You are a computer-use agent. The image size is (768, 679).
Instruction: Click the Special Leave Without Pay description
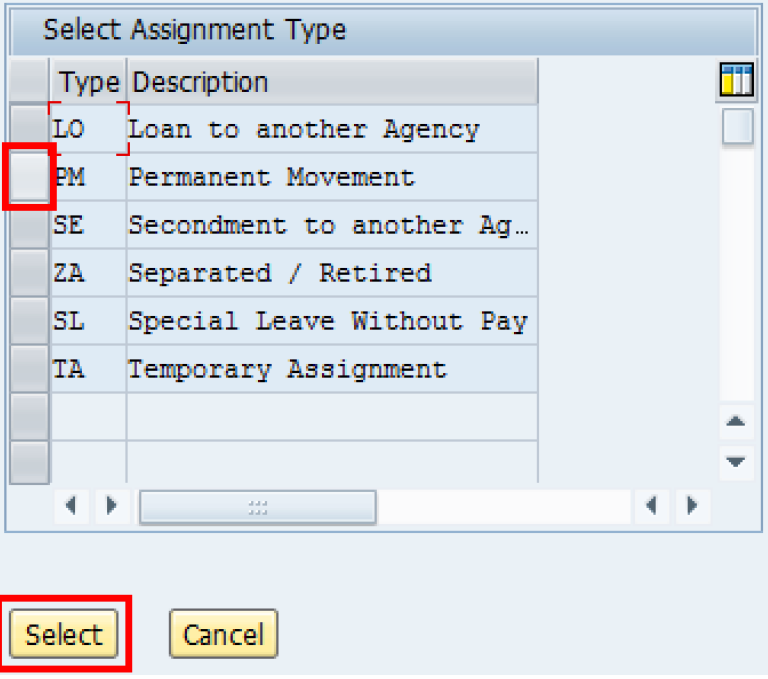click(x=327, y=321)
